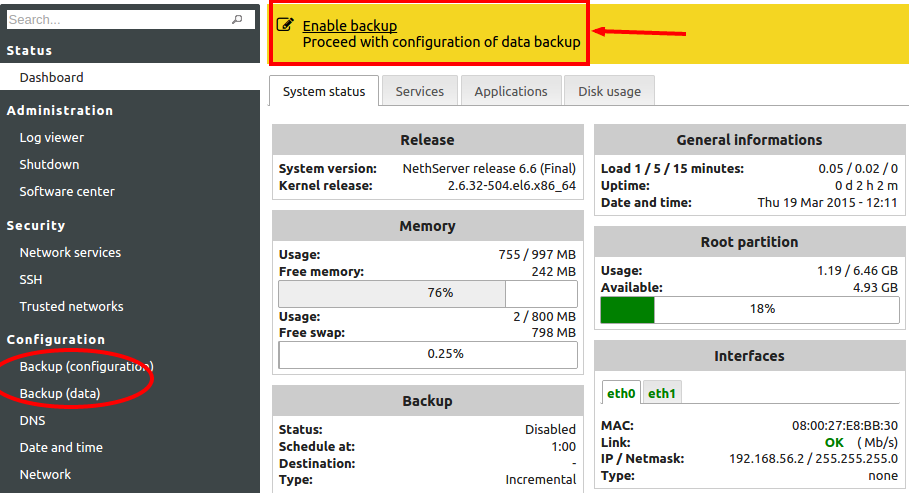Open the Log viewer page
Viewport: 909px width, 493px height.
tap(52, 137)
